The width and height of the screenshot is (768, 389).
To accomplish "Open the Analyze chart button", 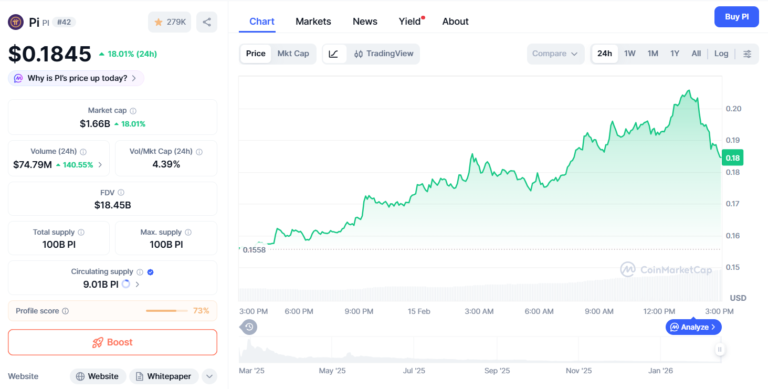I will click(x=693, y=327).
